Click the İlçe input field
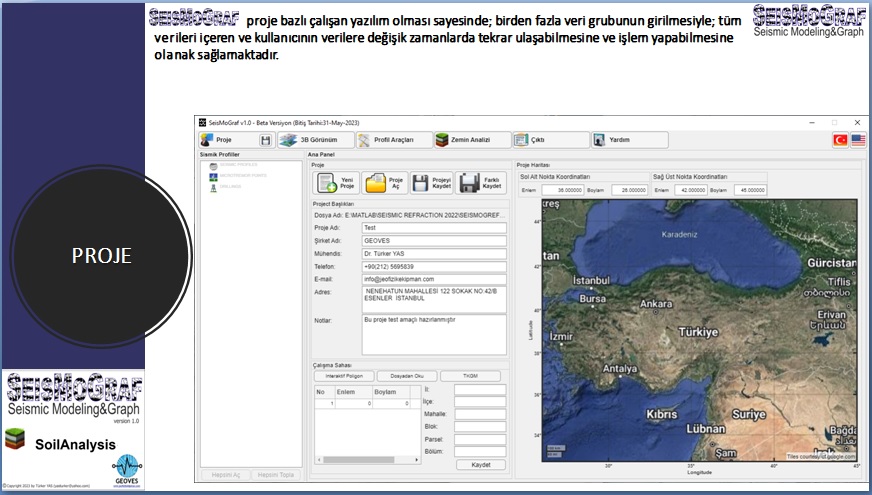Image resolution: width=872 pixels, height=495 pixels. [x=480, y=402]
